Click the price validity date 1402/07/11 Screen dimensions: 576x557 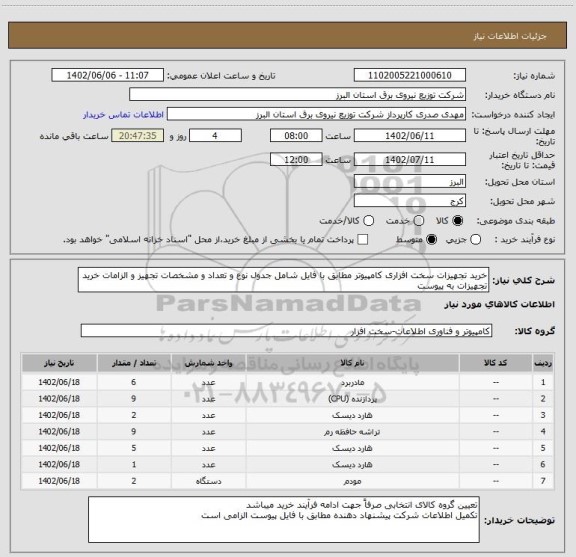[x=410, y=159]
